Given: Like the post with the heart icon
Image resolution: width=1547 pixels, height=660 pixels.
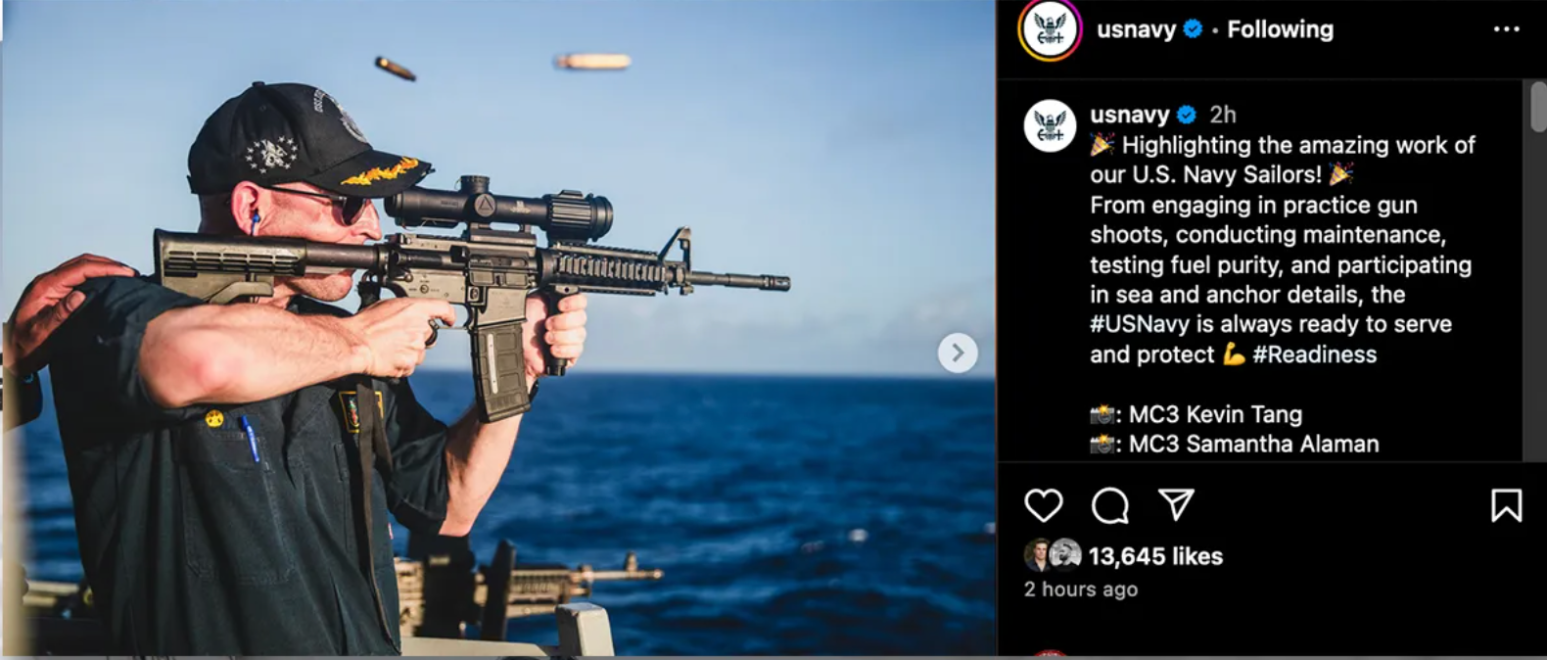Looking at the screenshot, I should pos(1043,505).
